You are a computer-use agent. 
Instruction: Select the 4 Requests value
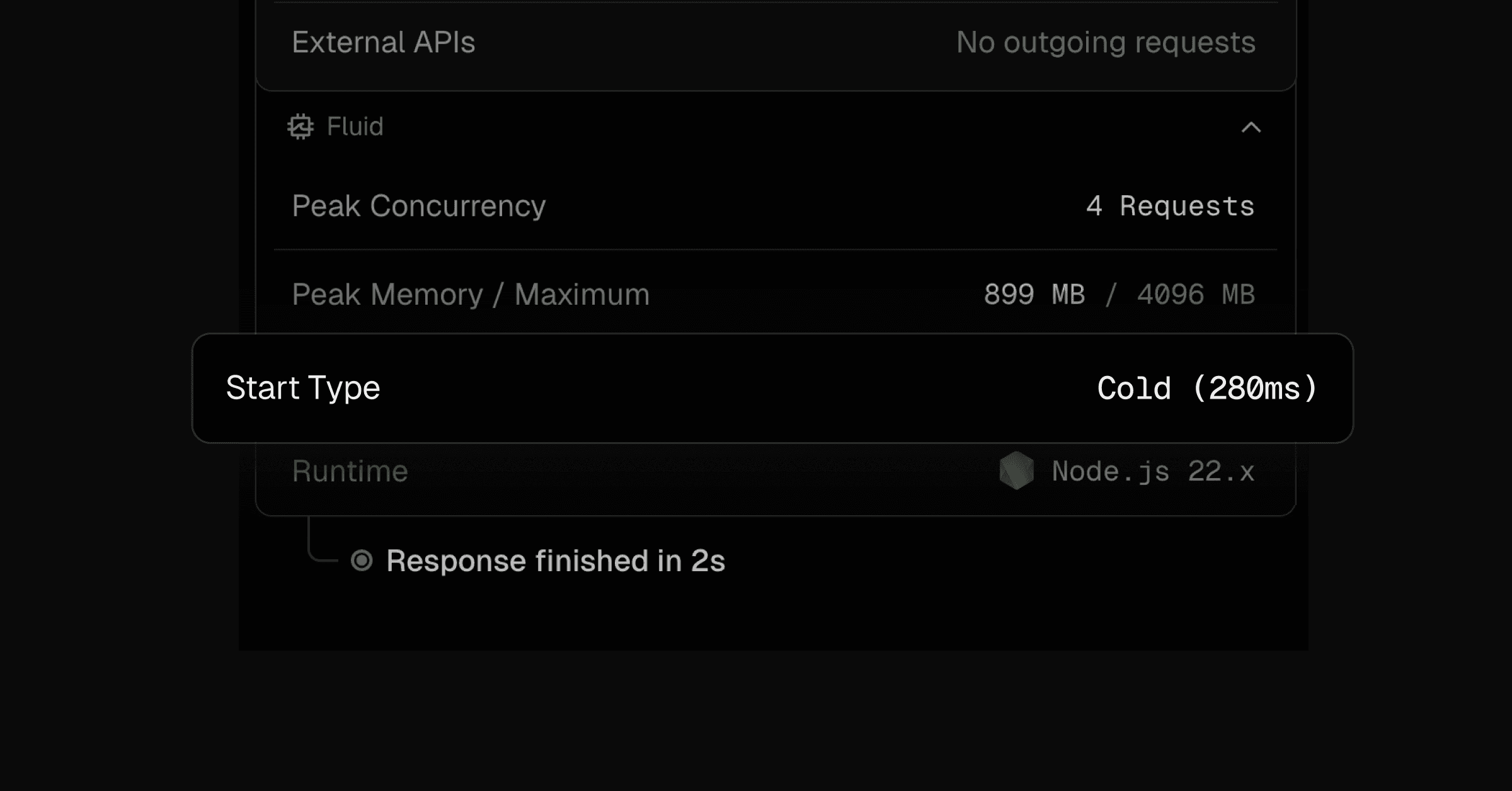click(1170, 206)
